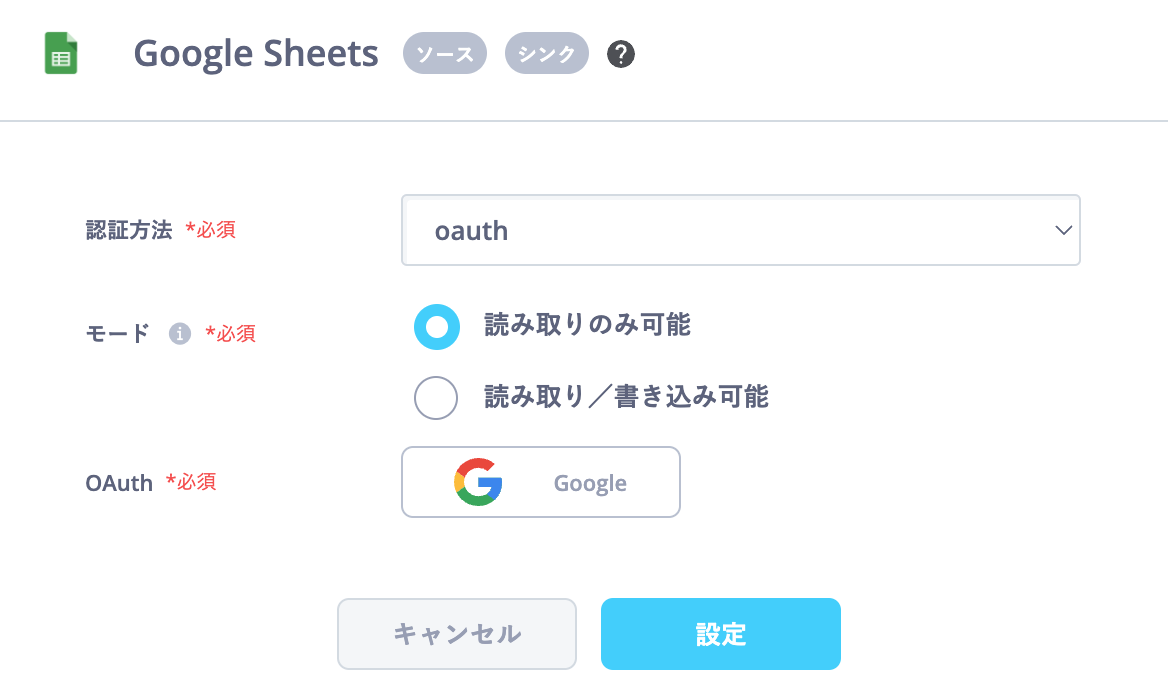The width and height of the screenshot is (1168, 700).
Task: Click the chevron arrow in the oauth dropdown
Action: pyautogui.click(x=1063, y=230)
